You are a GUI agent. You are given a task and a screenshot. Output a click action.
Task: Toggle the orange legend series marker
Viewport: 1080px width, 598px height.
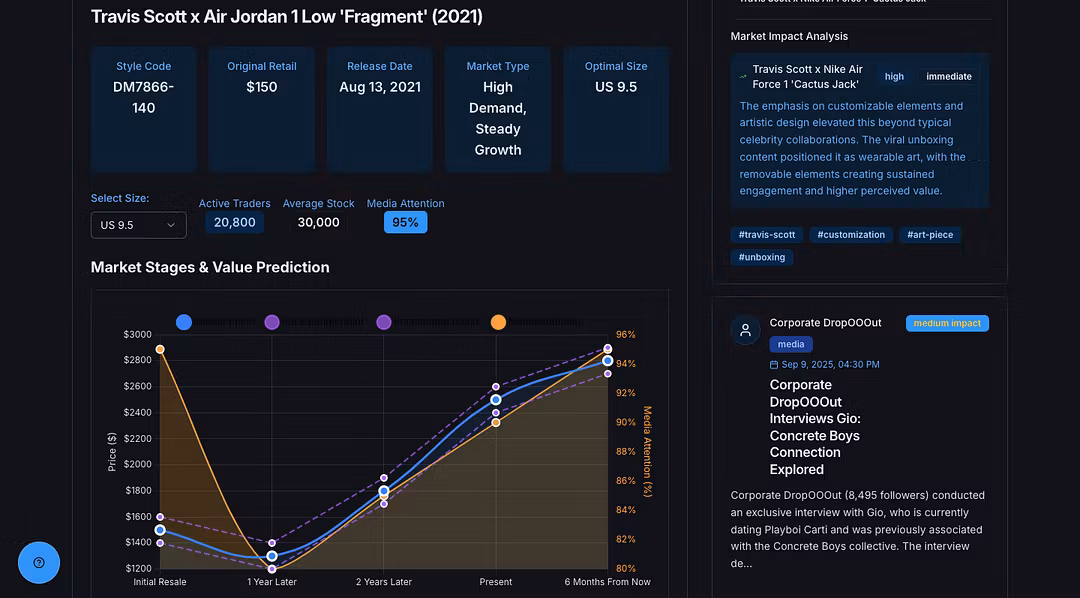pos(498,322)
